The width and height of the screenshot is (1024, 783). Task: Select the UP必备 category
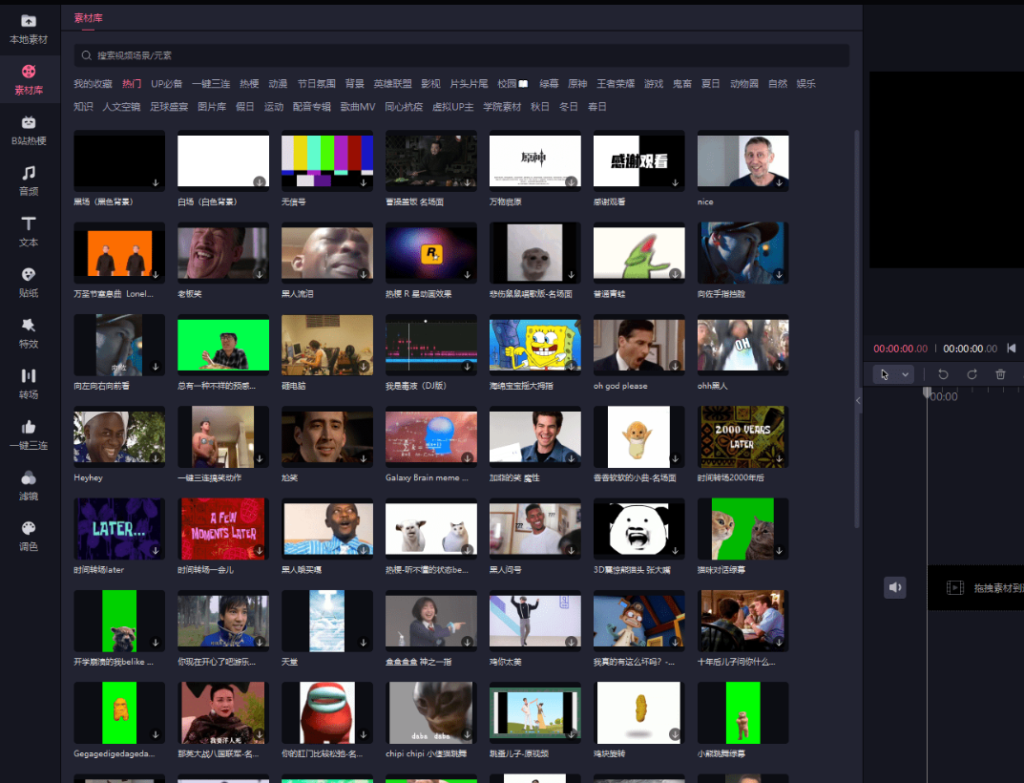coord(167,84)
